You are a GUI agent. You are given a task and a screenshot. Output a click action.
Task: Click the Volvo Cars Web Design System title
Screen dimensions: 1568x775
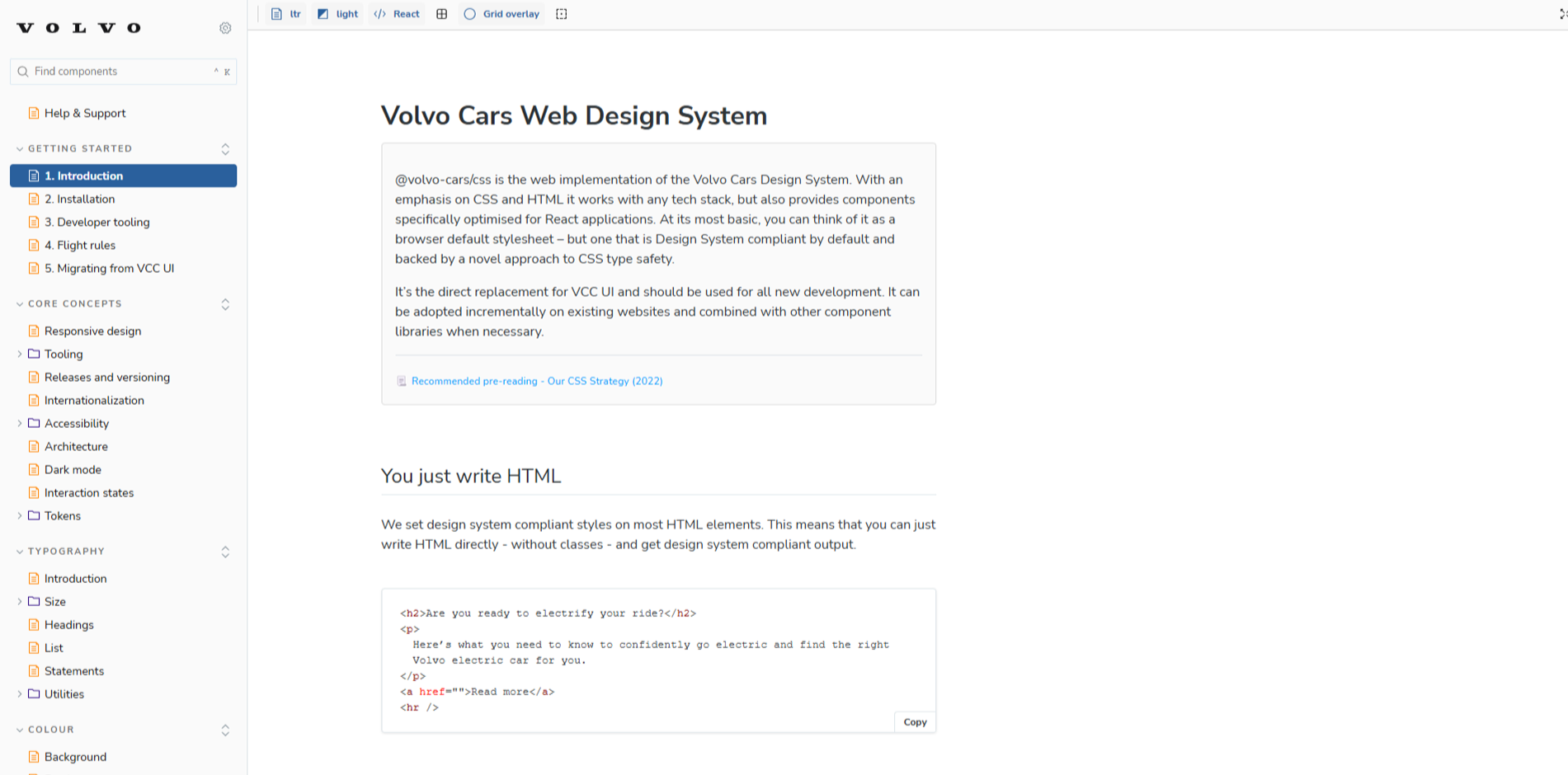(574, 115)
